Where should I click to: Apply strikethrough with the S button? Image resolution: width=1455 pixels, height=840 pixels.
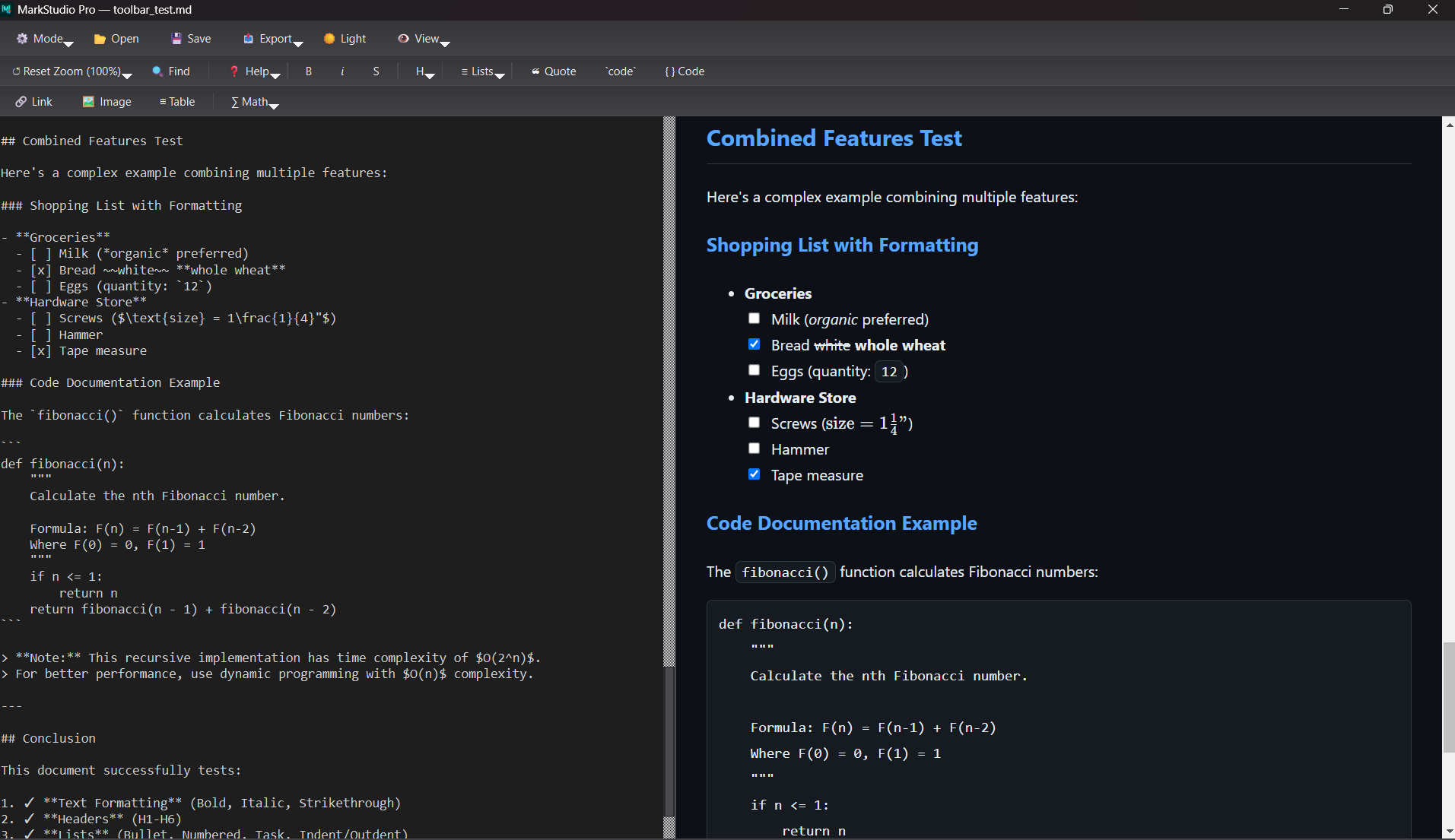coord(376,71)
